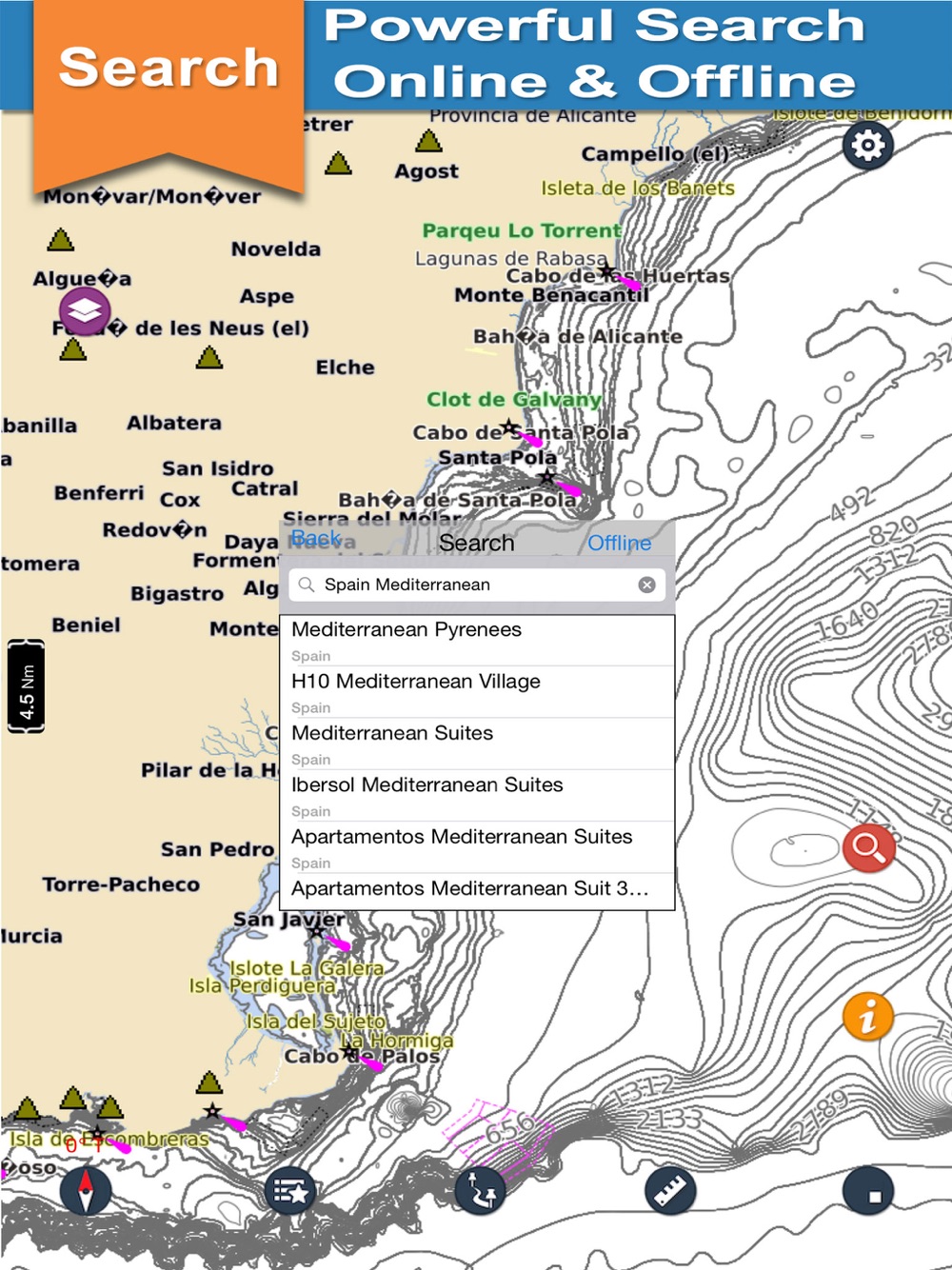Select result Mediterranean Pyrenees
This screenshot has height=1270, width=952.
click(x=477, y=640)
